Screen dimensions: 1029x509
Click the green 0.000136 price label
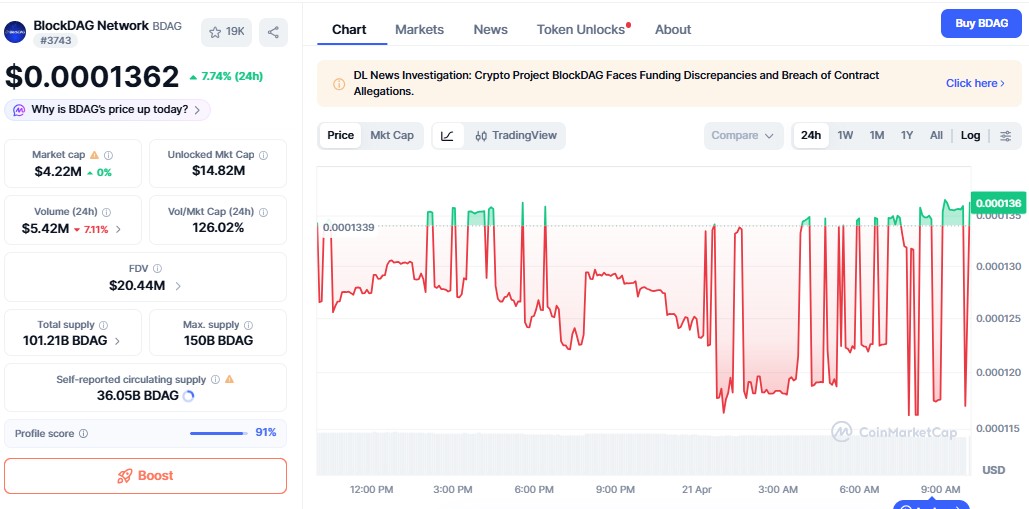(x=997, y=203)
